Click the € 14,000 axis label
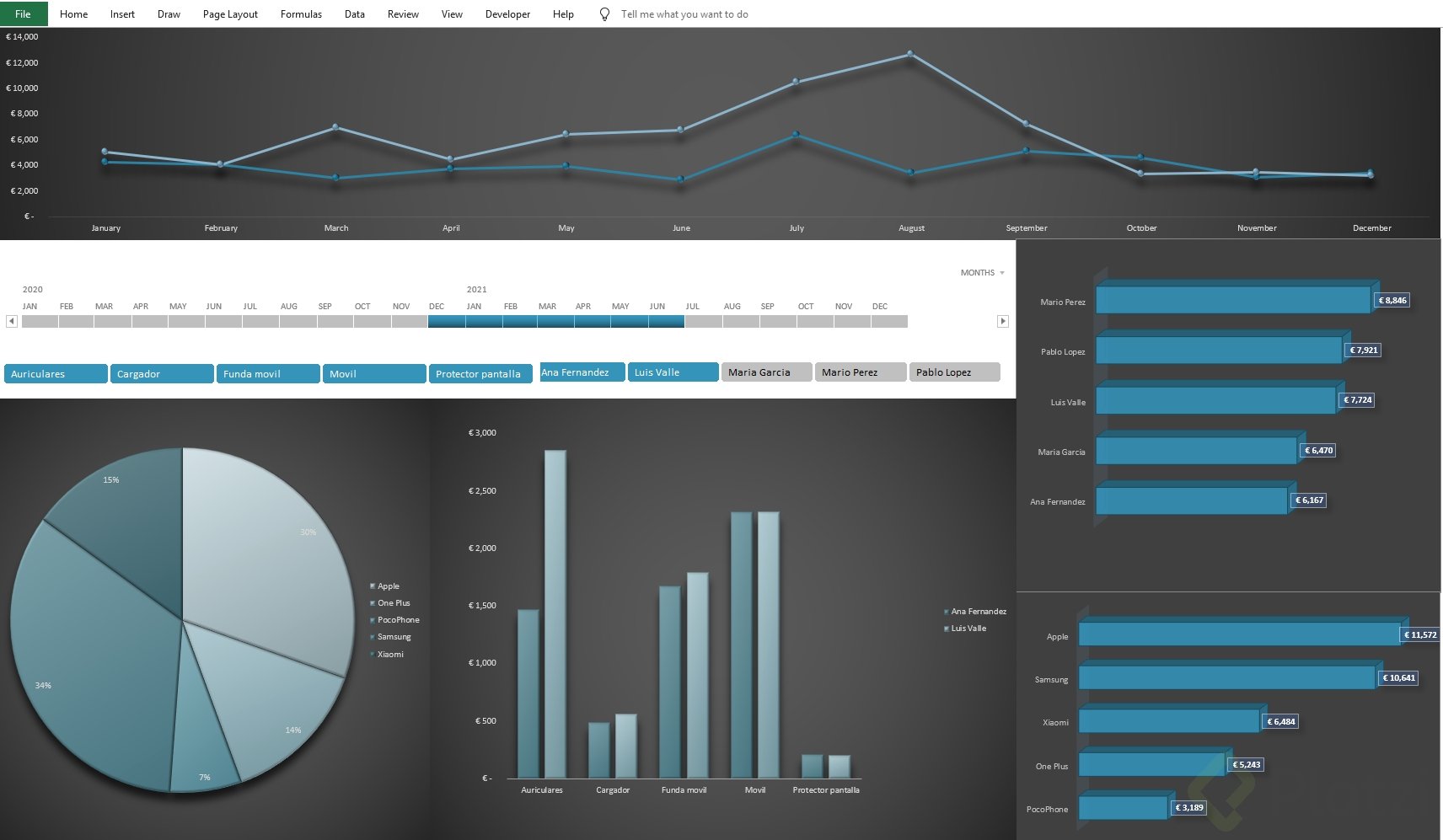Viewport: 1443px width, 840px height. coord(22,36)
